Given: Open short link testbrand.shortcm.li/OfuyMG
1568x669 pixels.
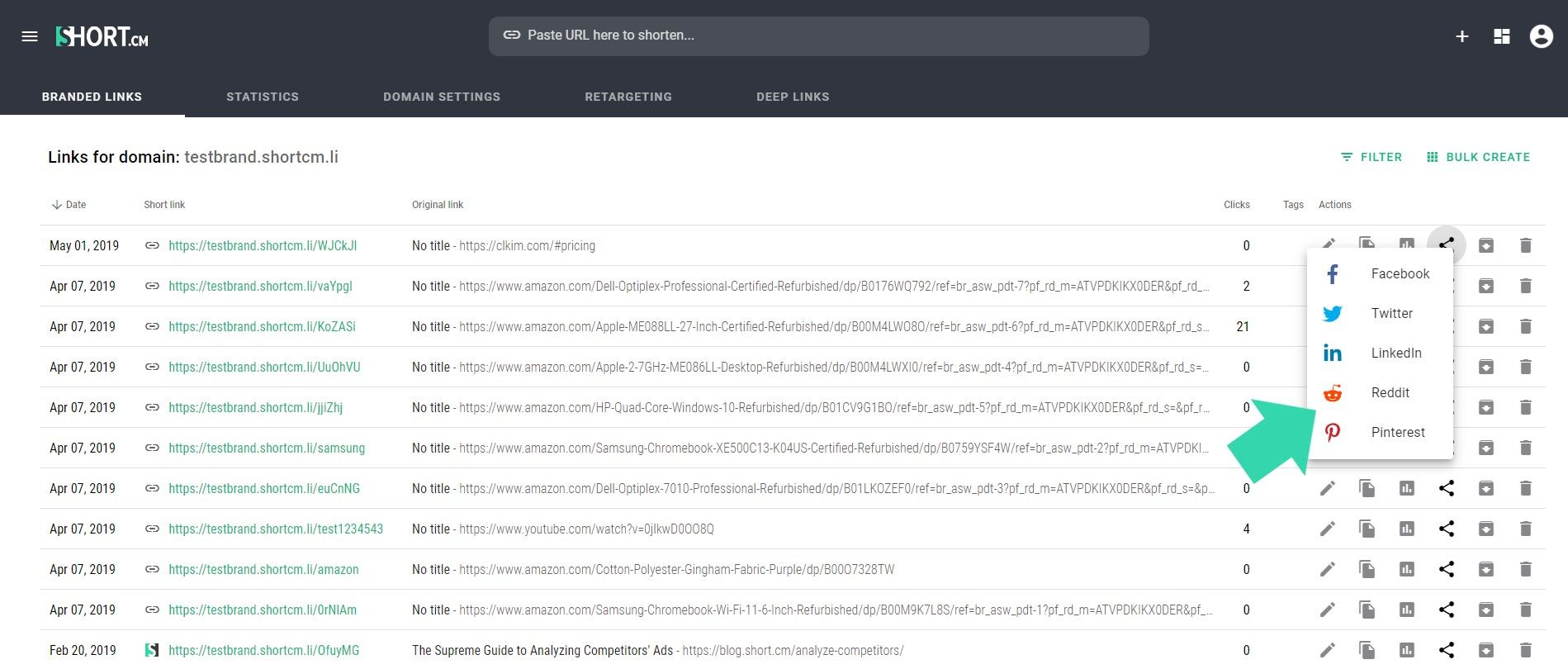Looking at the screenshot, I should [x=264, y=650].
